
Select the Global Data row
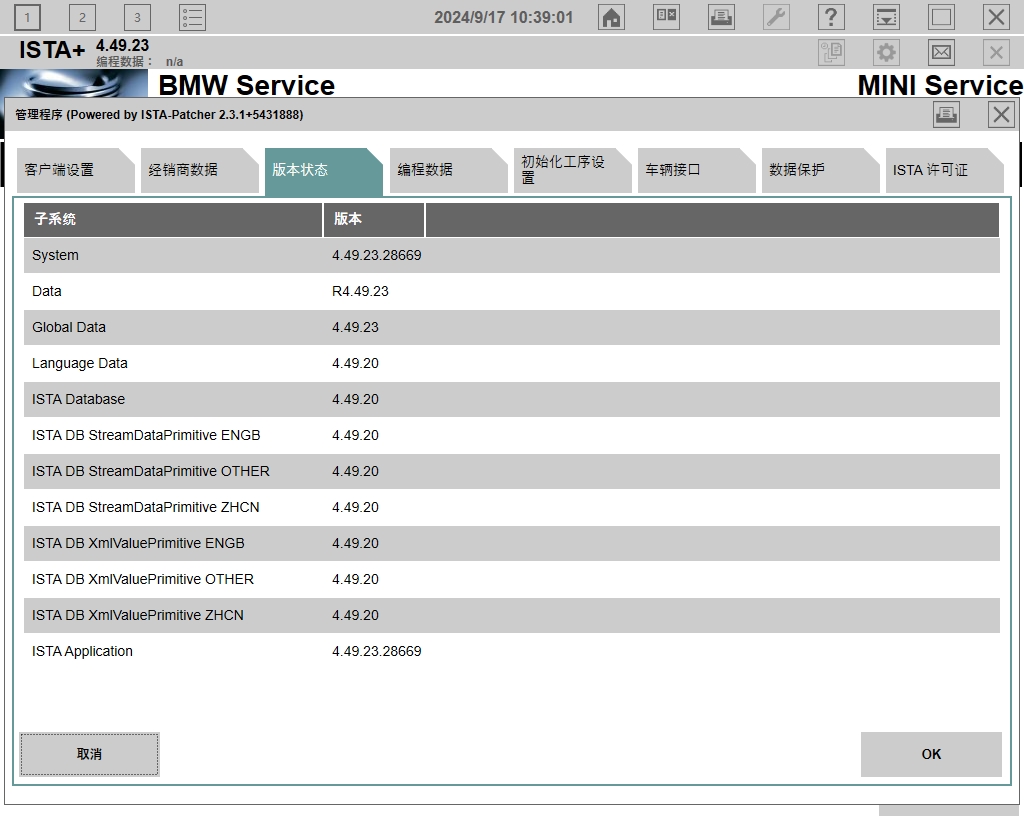click(x=512, y=327)
